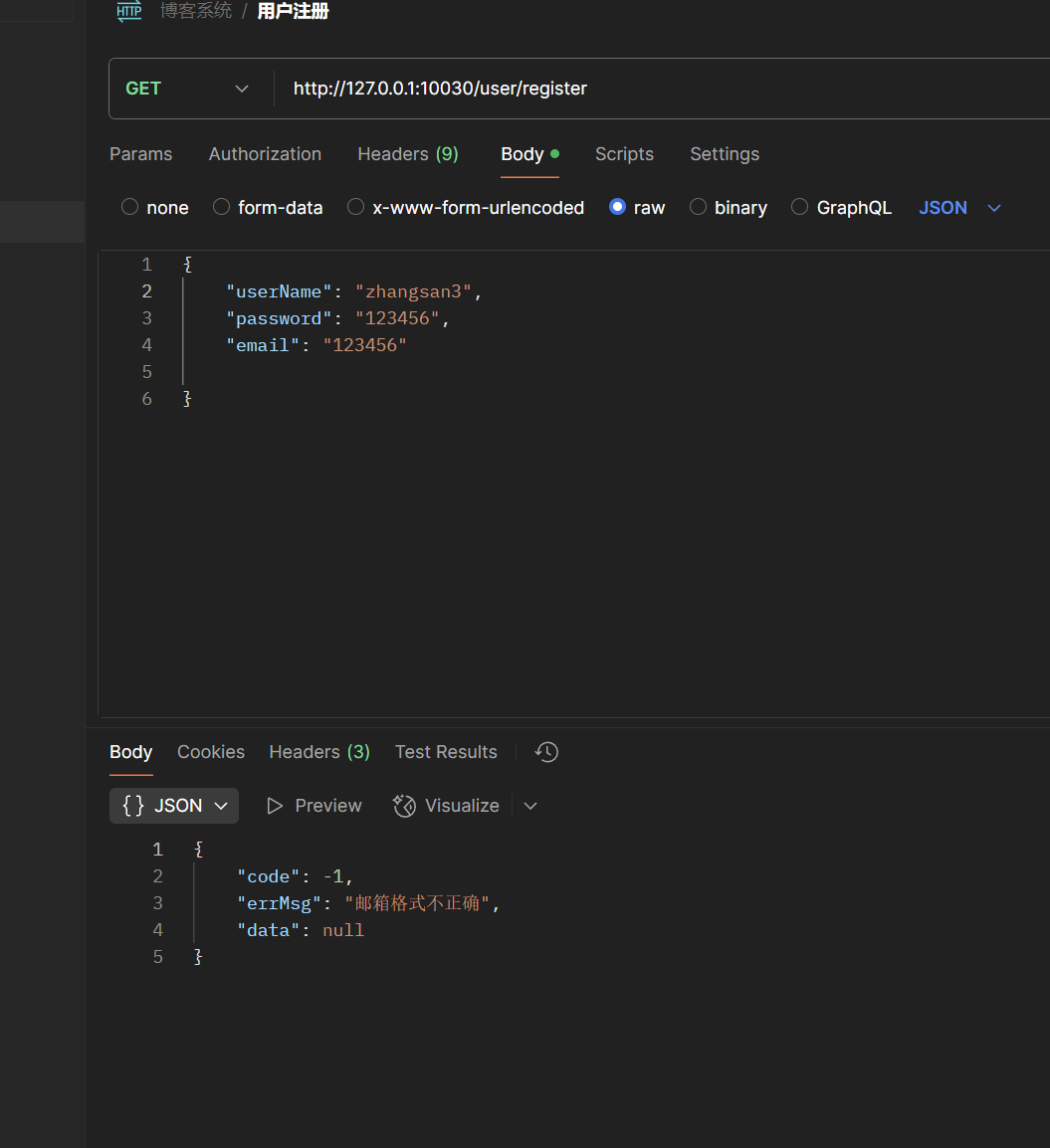
Task: Click the "code": -1 response line
Action: 296,876
